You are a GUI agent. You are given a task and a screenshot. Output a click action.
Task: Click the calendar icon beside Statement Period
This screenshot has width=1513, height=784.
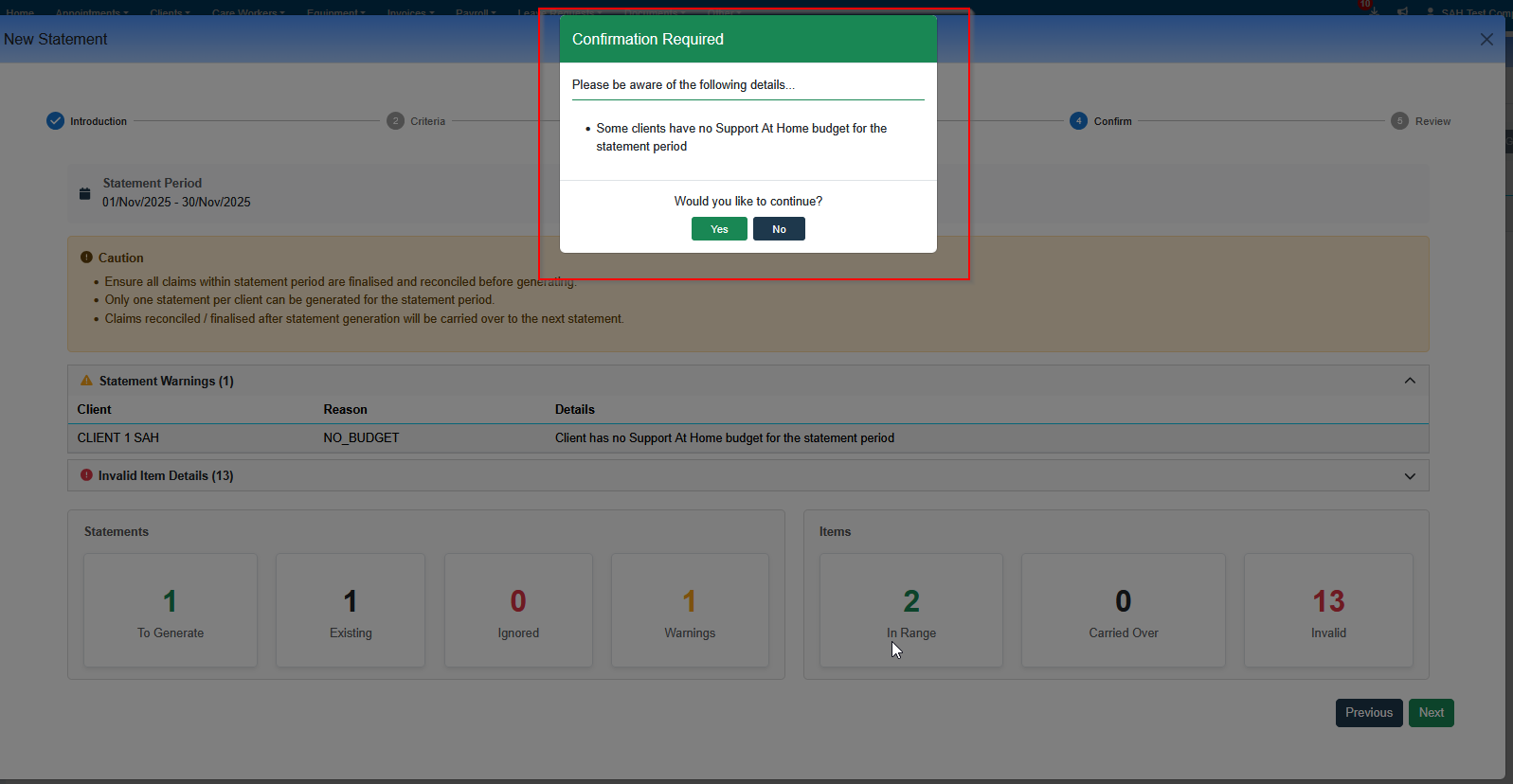(85, 193)
